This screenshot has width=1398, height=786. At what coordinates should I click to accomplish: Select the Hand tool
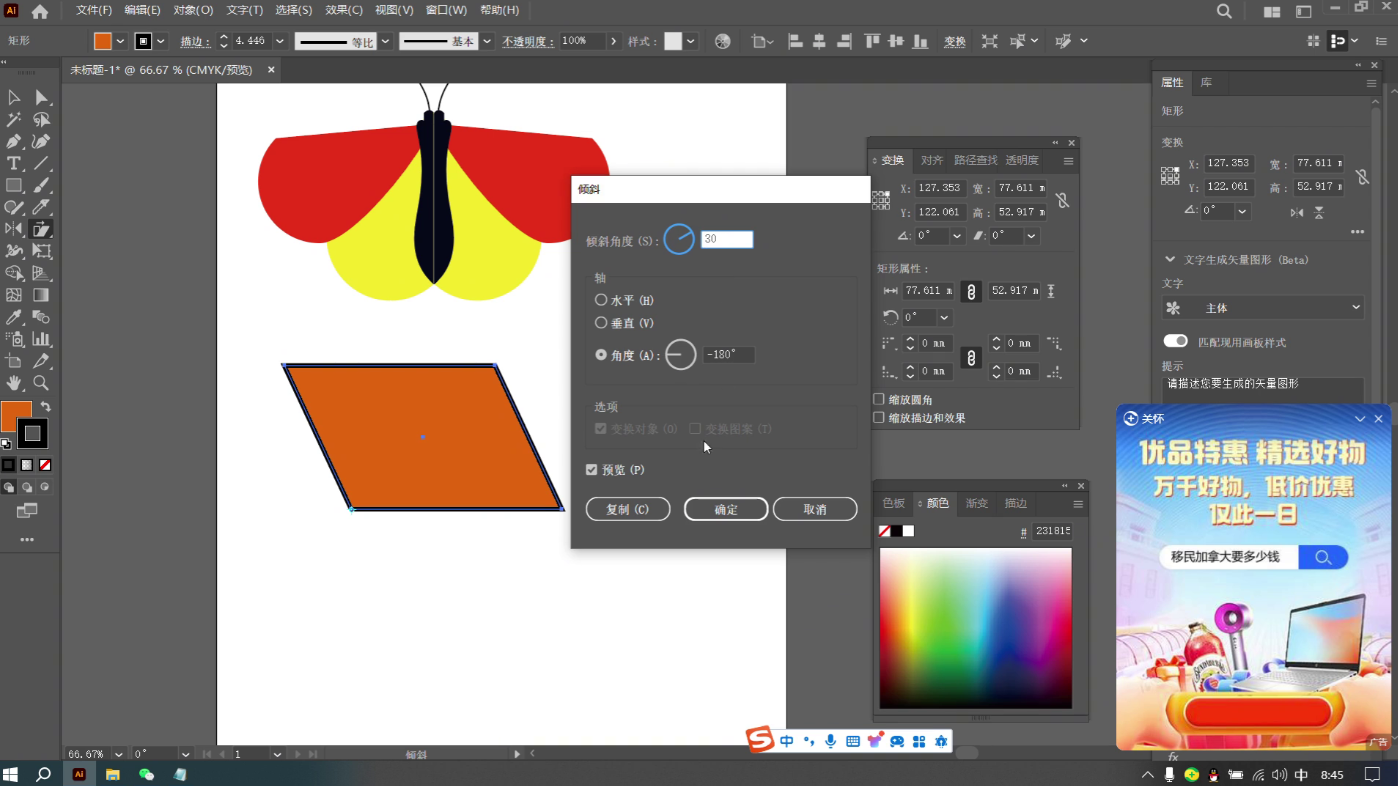(14, 383)
